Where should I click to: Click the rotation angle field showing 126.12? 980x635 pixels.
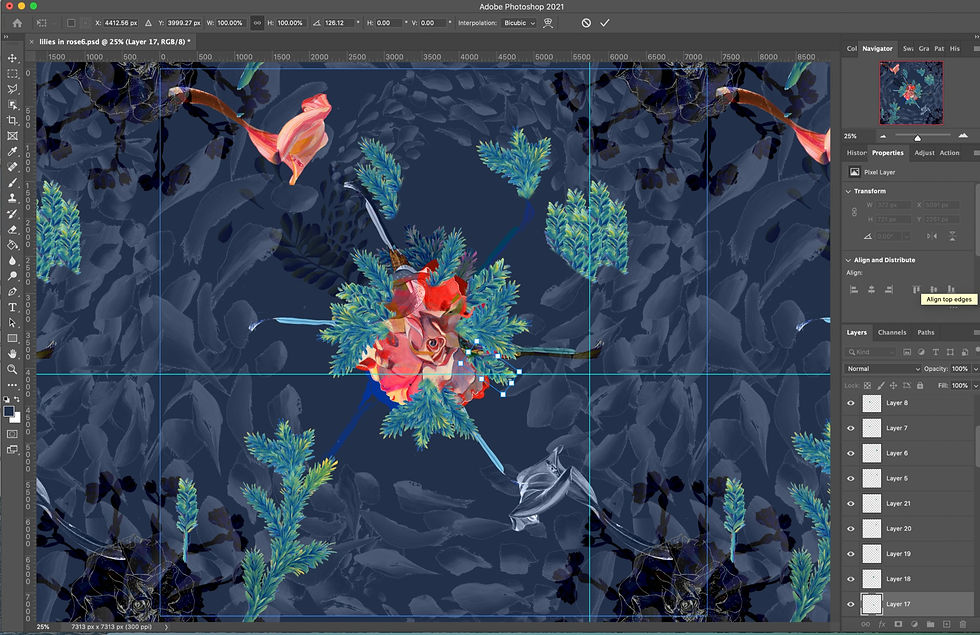pos(339,23)
